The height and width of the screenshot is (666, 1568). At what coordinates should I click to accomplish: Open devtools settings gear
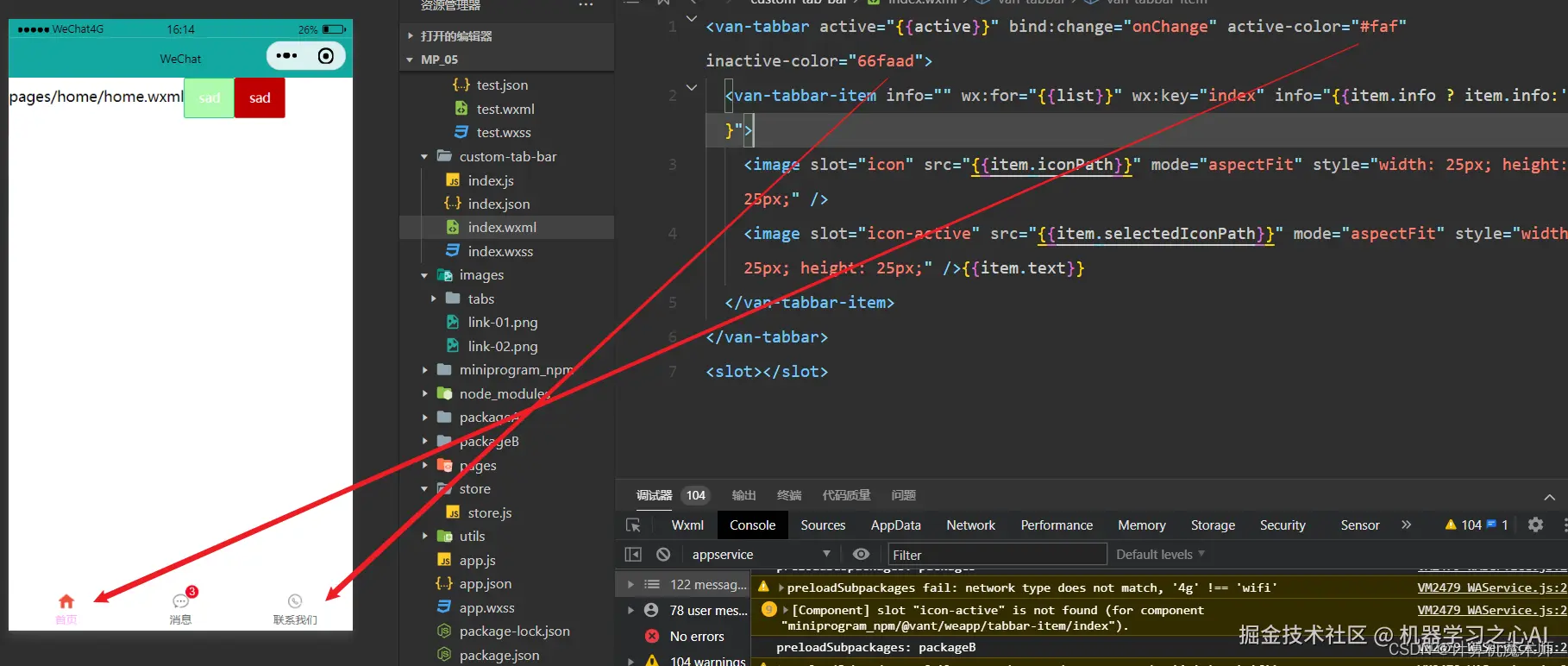pyautogui.click(x=1535, y=525)
